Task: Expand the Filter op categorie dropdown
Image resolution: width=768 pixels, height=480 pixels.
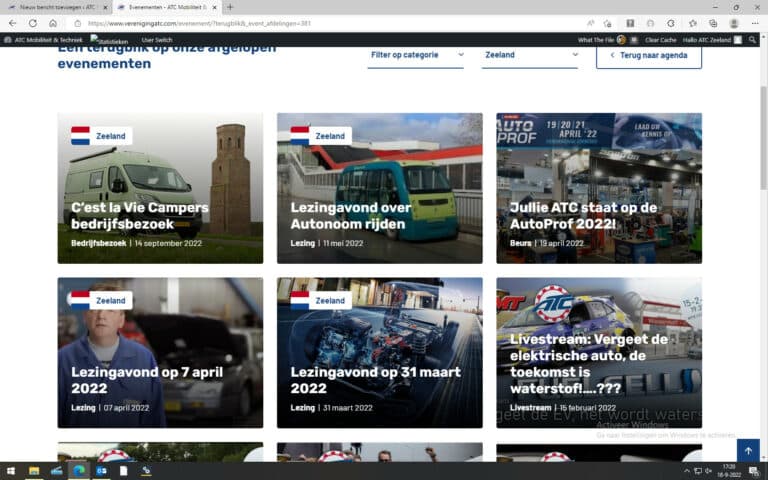Action: coord(415,55)
